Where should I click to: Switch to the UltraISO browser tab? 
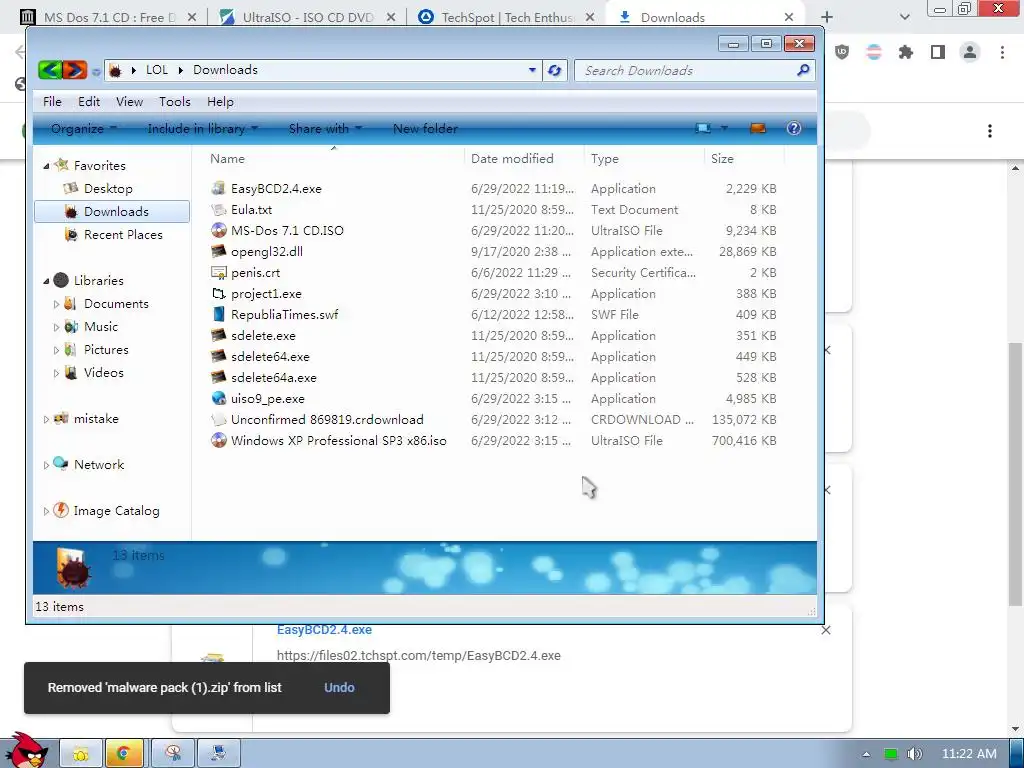[x=306, y=17]
